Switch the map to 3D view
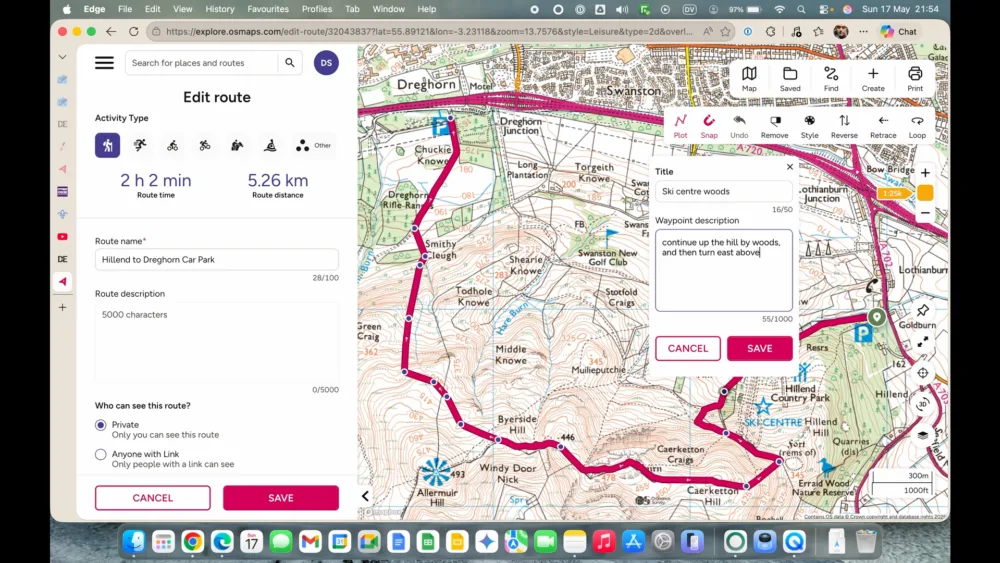Viewport: 1000px width, 563px height. (x=923, y=404)
